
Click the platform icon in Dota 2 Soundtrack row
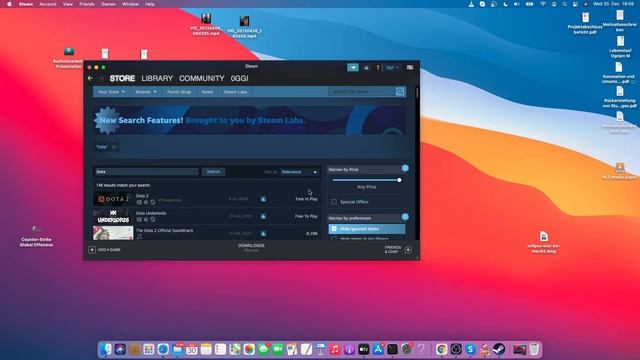coord(263,233)
